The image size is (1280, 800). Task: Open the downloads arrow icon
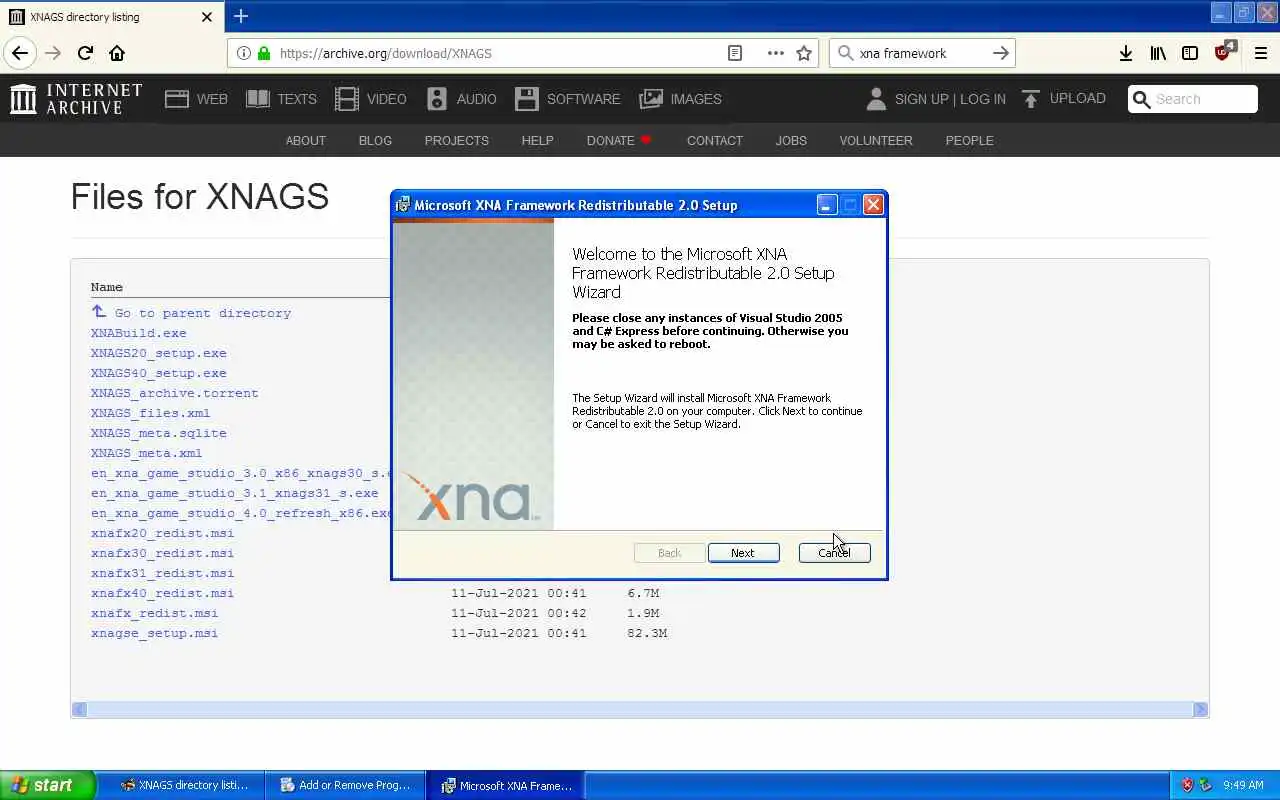click(x=1126, y=53)
